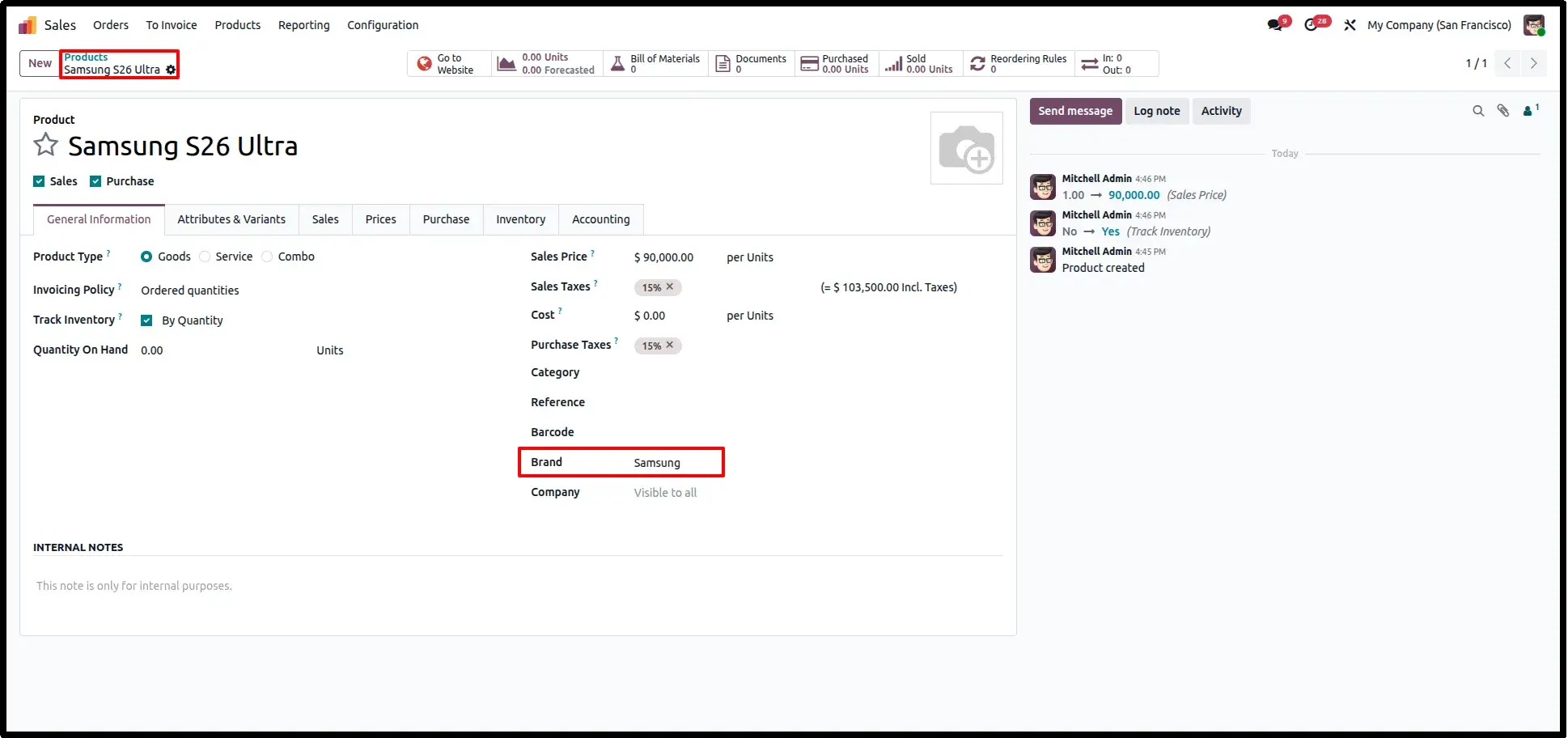Screen dimensions: 1568x738
Task: Switch to the Purchase tab
Action: click(x=446, y=219)
